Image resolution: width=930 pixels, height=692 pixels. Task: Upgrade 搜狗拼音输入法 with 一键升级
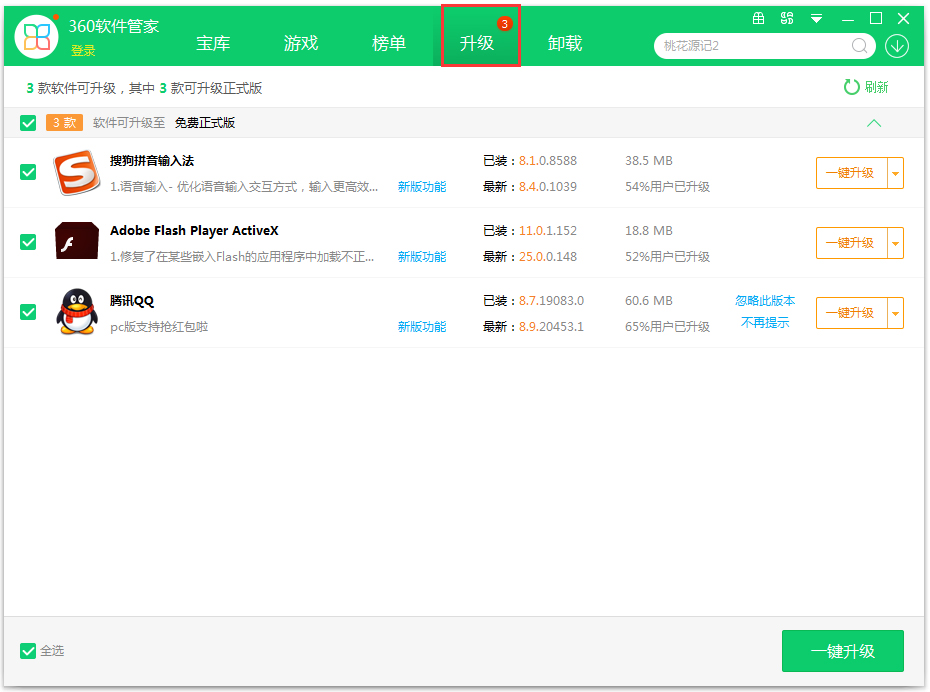pos(852,173)
